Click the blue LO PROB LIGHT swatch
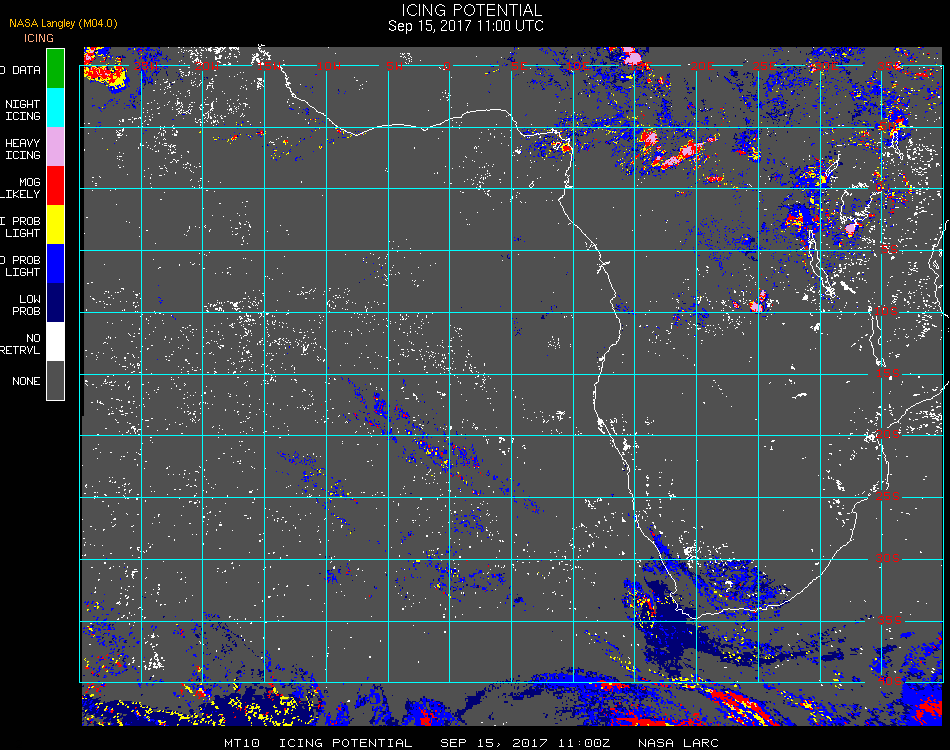This screenshot has width=950, height=750. pos(55,264)
